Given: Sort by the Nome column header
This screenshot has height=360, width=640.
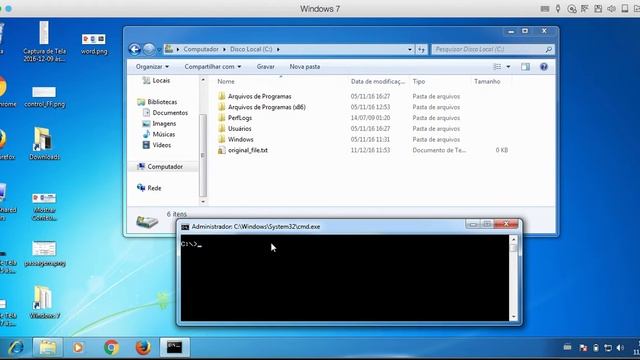Looking at the screenshot, I should coord(226,81).
